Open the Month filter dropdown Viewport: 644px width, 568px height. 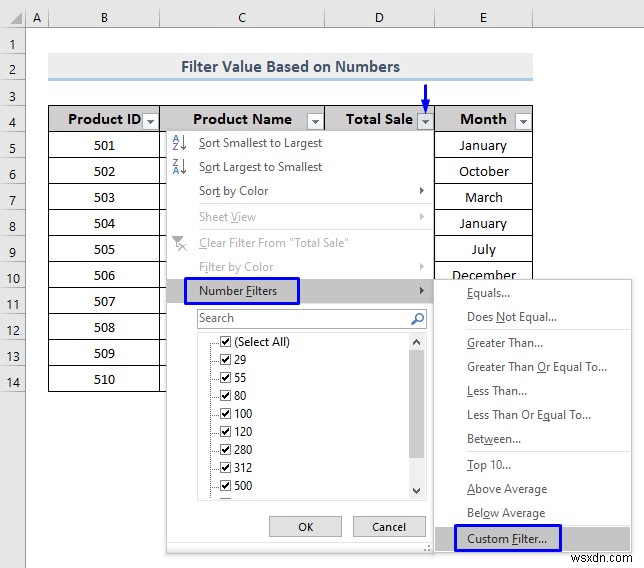(523, 122)
